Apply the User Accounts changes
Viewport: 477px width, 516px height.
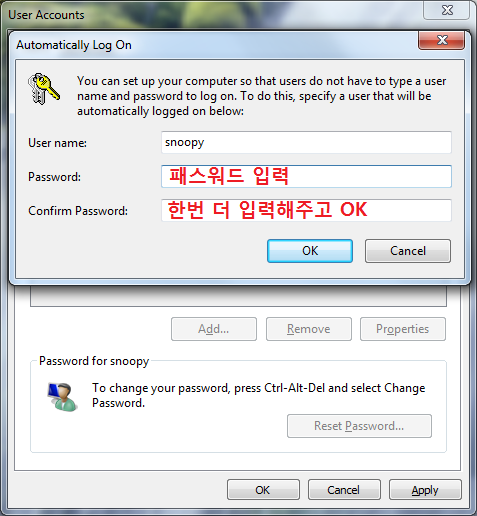[x=425, y=490]
